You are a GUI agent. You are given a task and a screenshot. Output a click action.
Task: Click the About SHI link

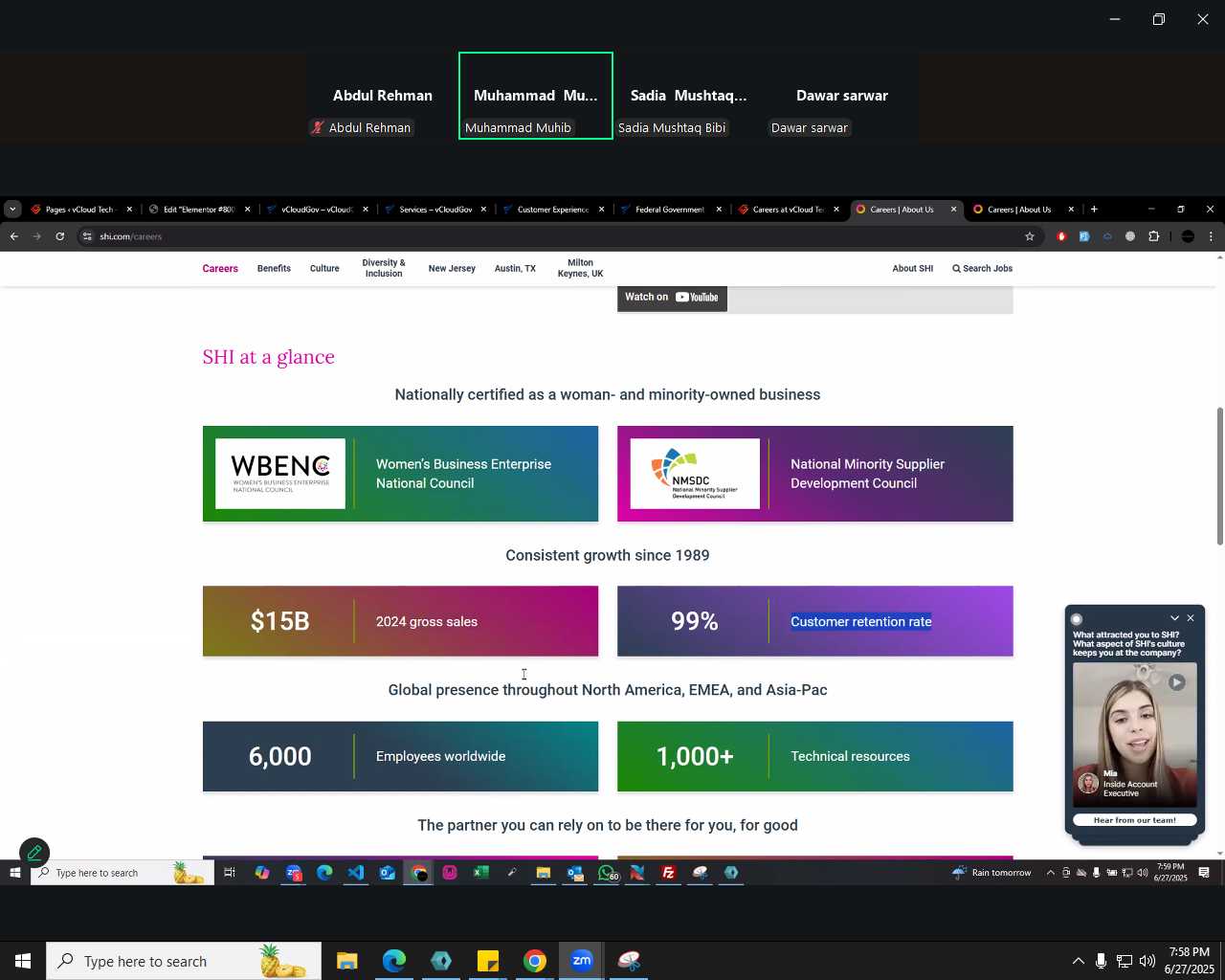click(913, 269)
